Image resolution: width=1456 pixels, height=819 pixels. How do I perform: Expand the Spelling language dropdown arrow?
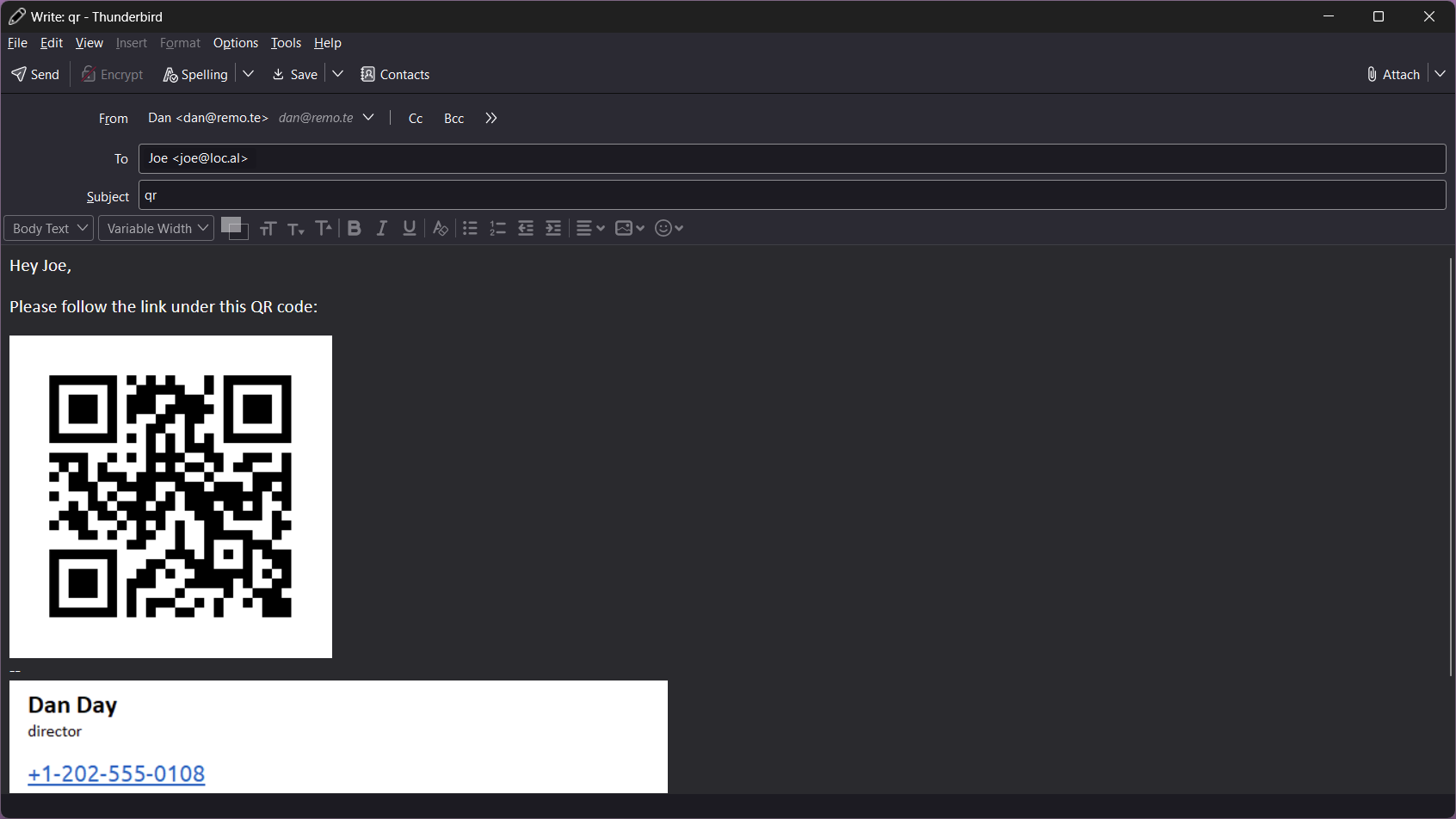click(249, 74)
